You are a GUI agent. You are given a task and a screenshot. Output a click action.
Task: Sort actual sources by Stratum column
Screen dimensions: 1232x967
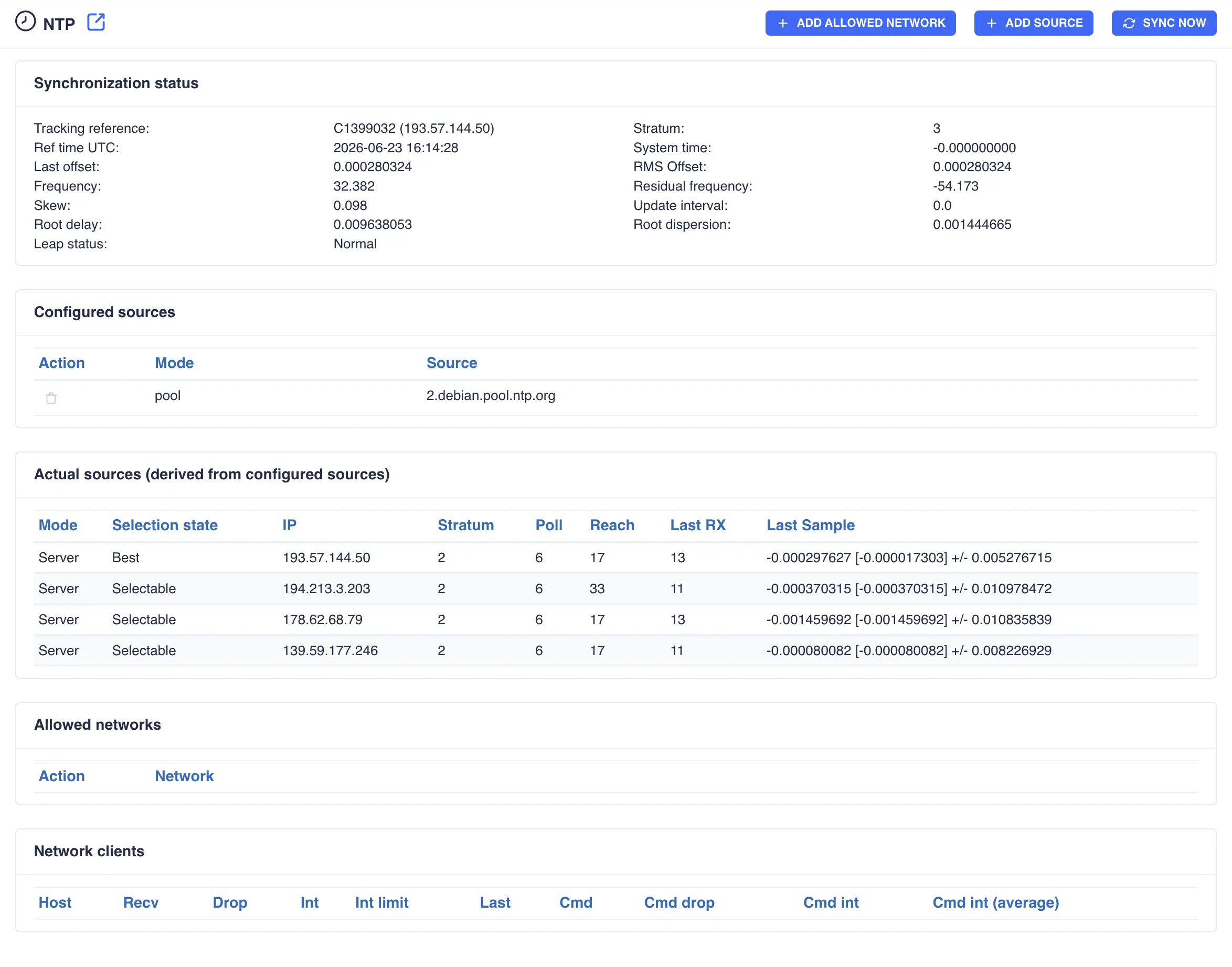[466, 525]
